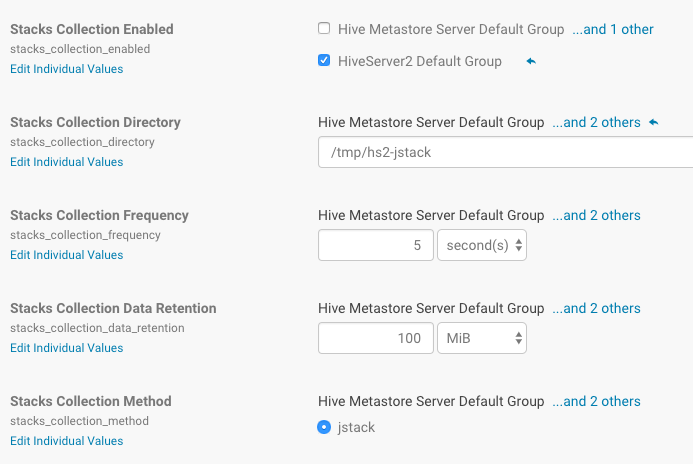Click the '...and 1 other' link
693x464 pixels.
[613, 29]
